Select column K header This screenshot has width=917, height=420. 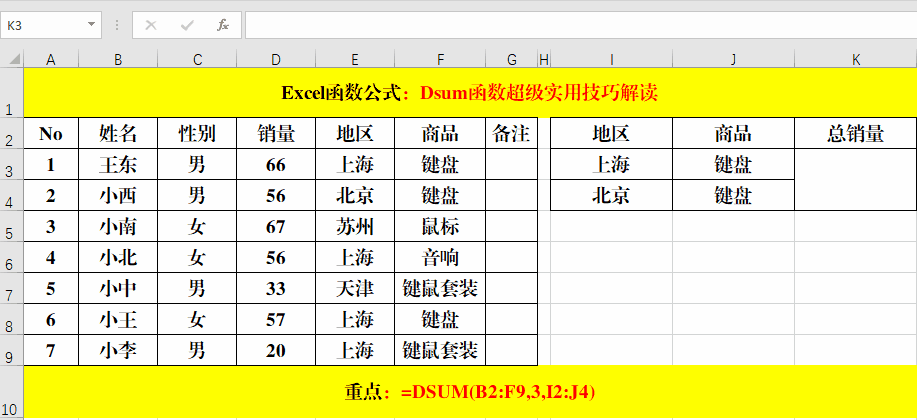click(855, 59)
